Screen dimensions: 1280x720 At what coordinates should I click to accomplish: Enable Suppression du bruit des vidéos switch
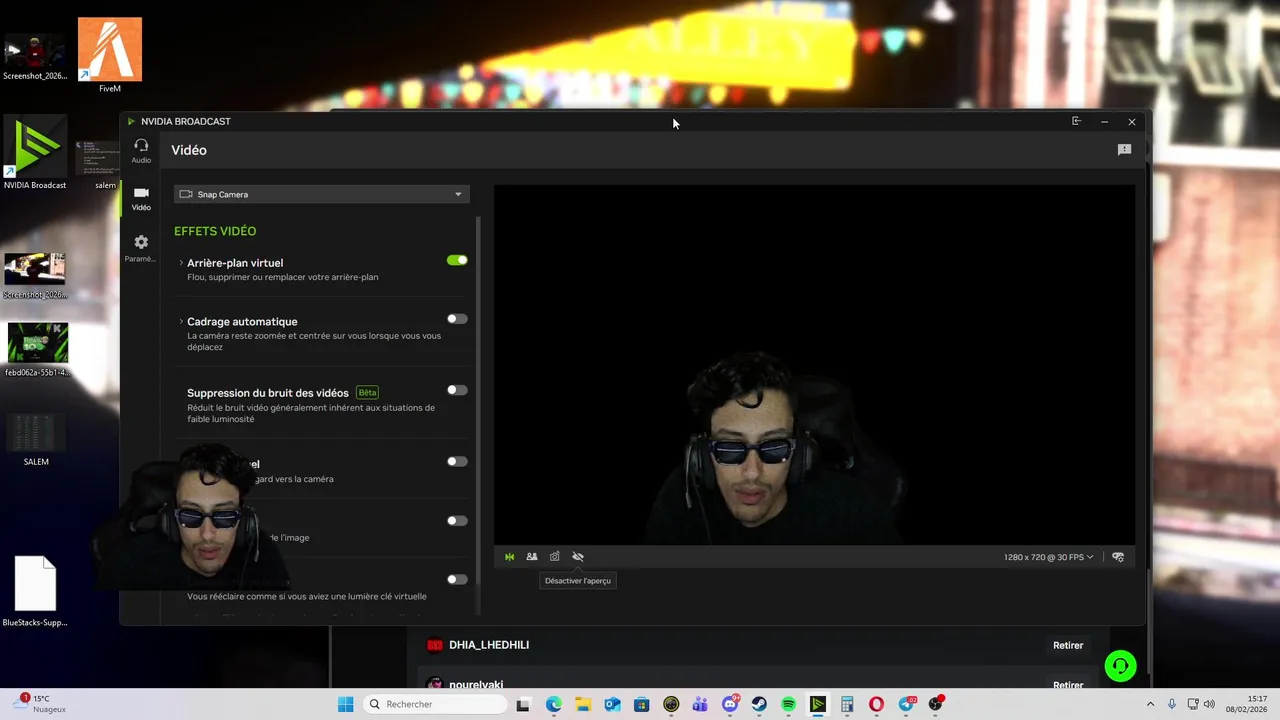pos(457,390)
